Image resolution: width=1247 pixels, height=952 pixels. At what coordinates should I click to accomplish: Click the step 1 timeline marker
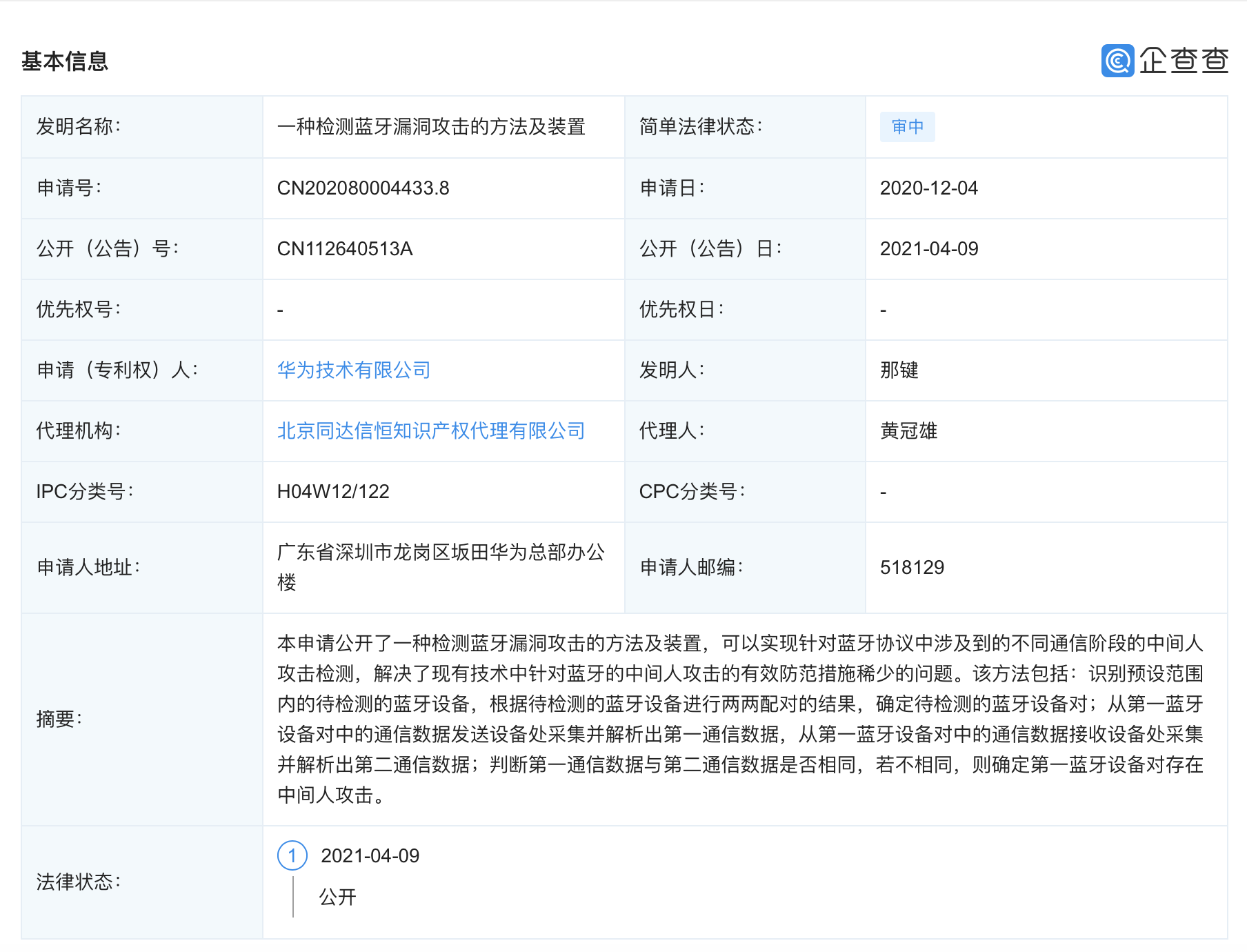point(292,856)
